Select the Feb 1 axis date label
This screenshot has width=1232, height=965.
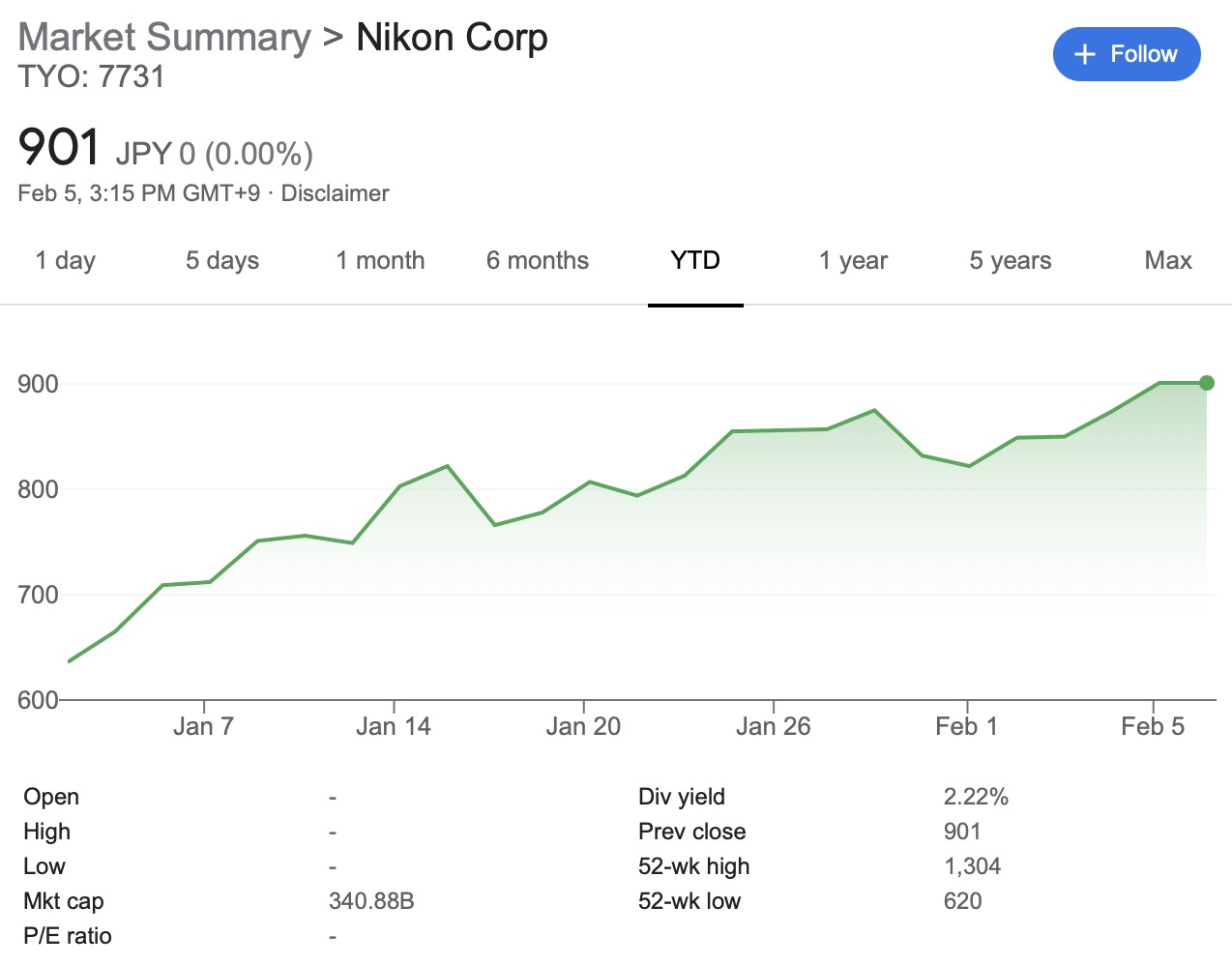pos(966,726)
